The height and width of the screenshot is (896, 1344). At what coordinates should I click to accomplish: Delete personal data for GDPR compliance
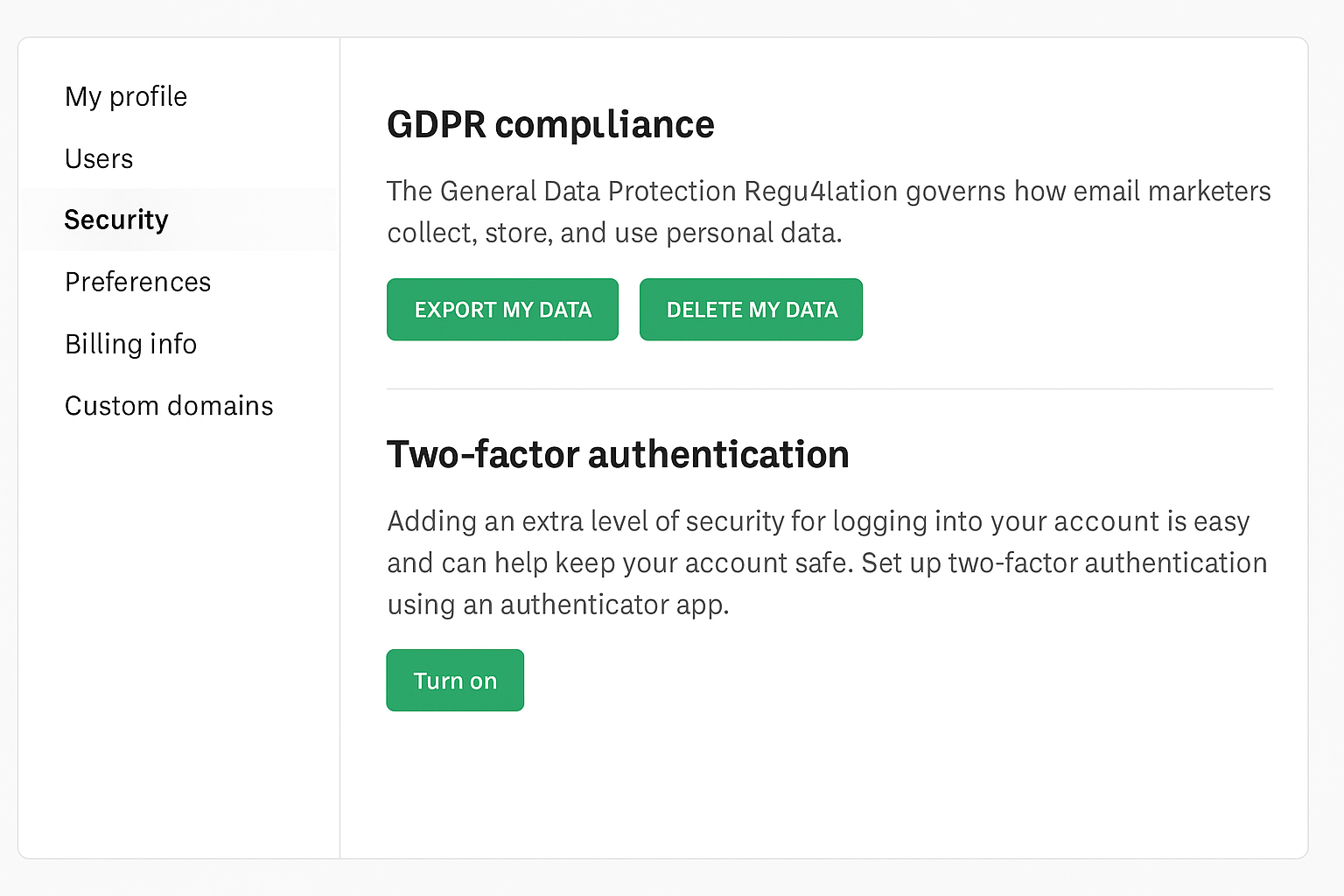(x=751, y=309)
